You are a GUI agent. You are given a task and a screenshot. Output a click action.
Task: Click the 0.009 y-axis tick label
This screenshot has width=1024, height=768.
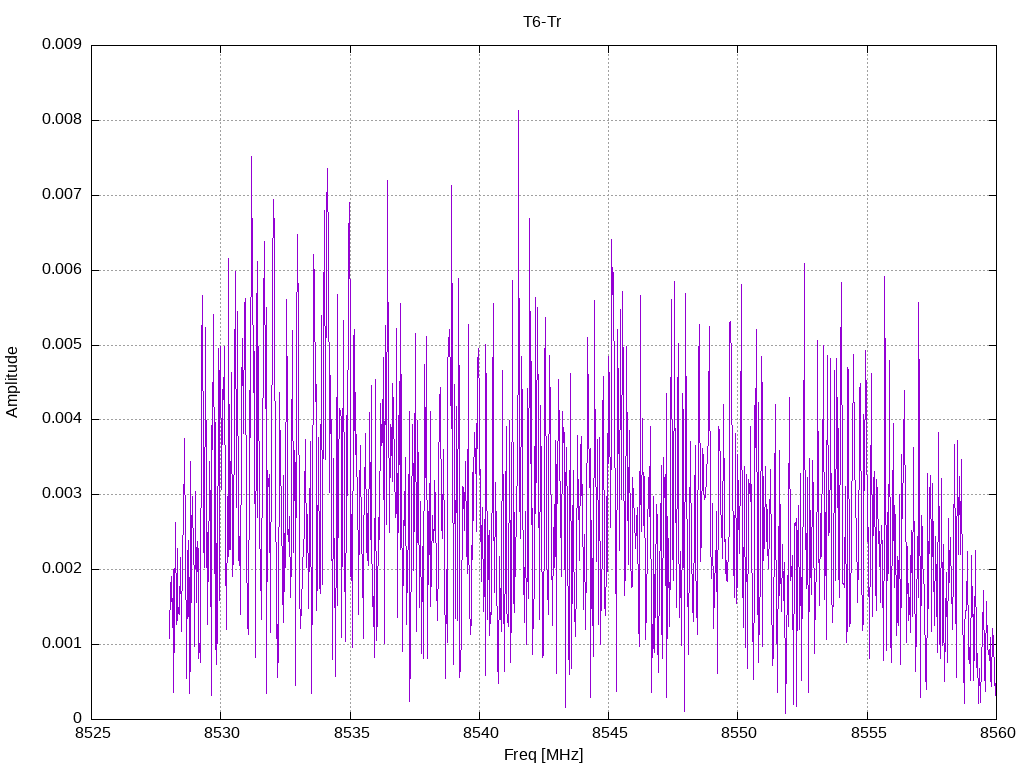click(62, 44)
